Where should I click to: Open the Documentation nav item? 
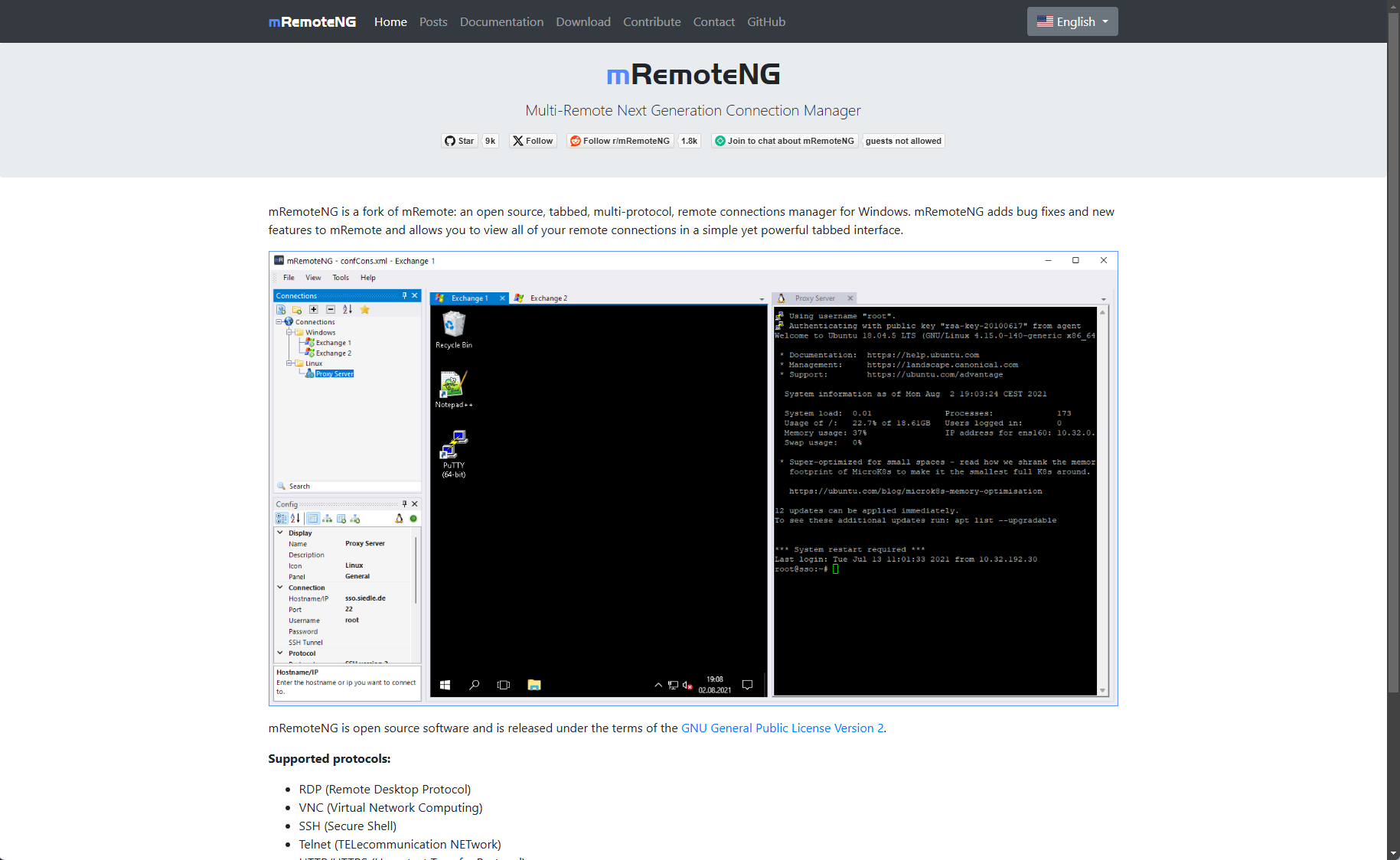click(x=501, y=21)
